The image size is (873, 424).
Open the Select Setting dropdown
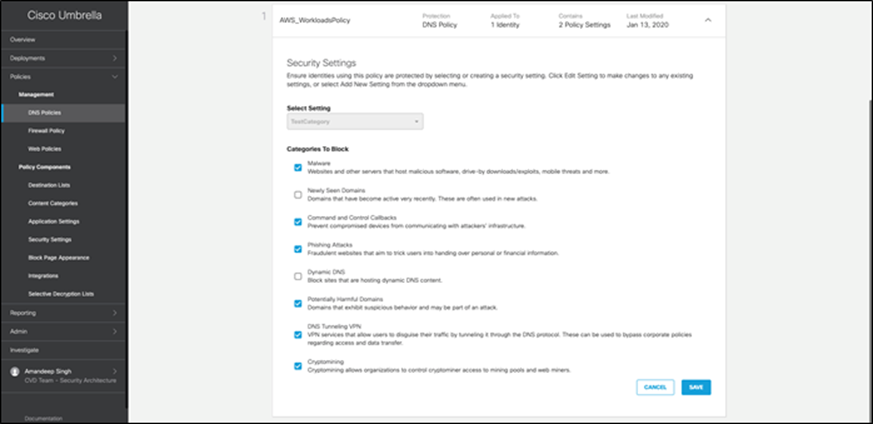[355, 121]
